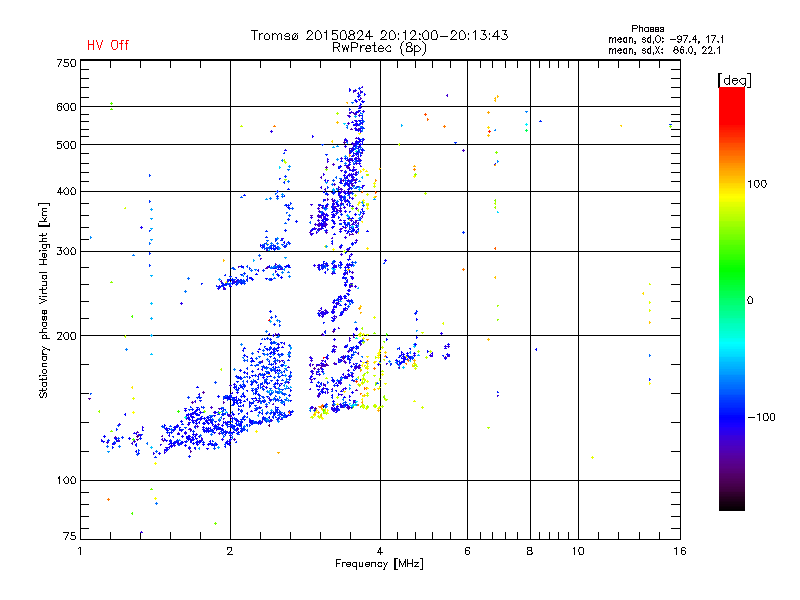This screenshot has width=800, height=600.
Task: Click the "1" MHz frequency tick label
Action: (80, 551)
